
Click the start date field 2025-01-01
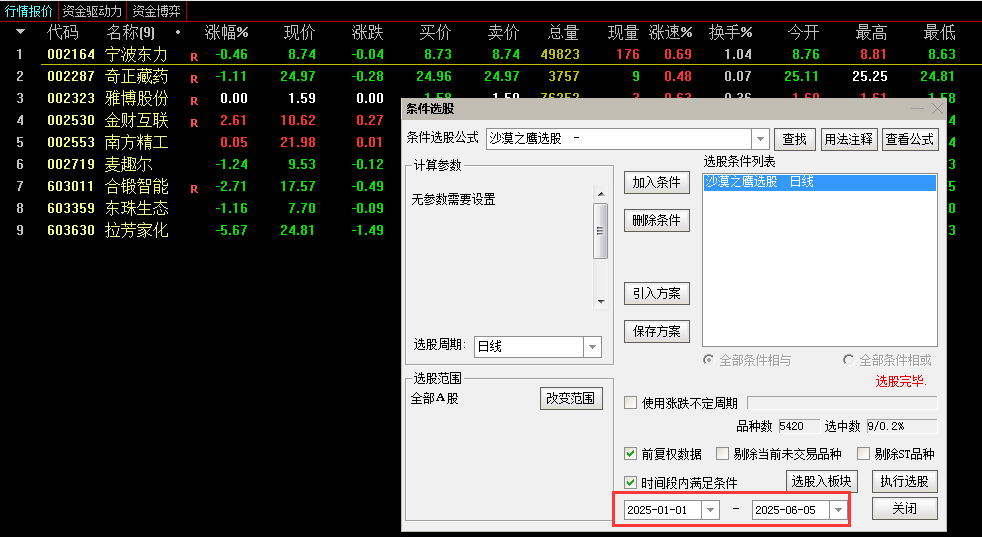coord(663,510)
